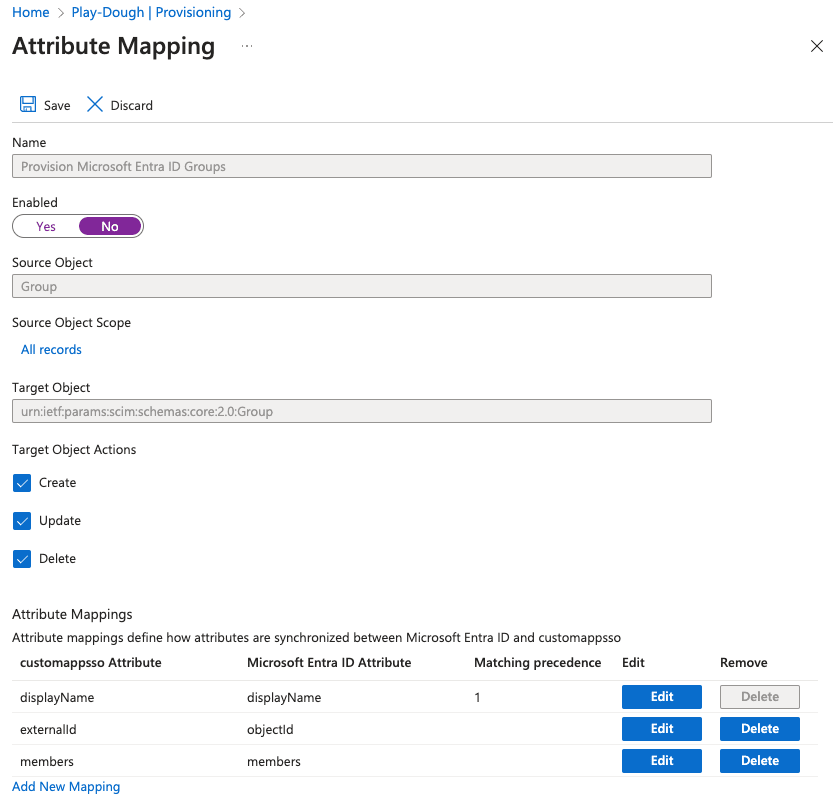Select the Target Object field

(x=361, y=411)
